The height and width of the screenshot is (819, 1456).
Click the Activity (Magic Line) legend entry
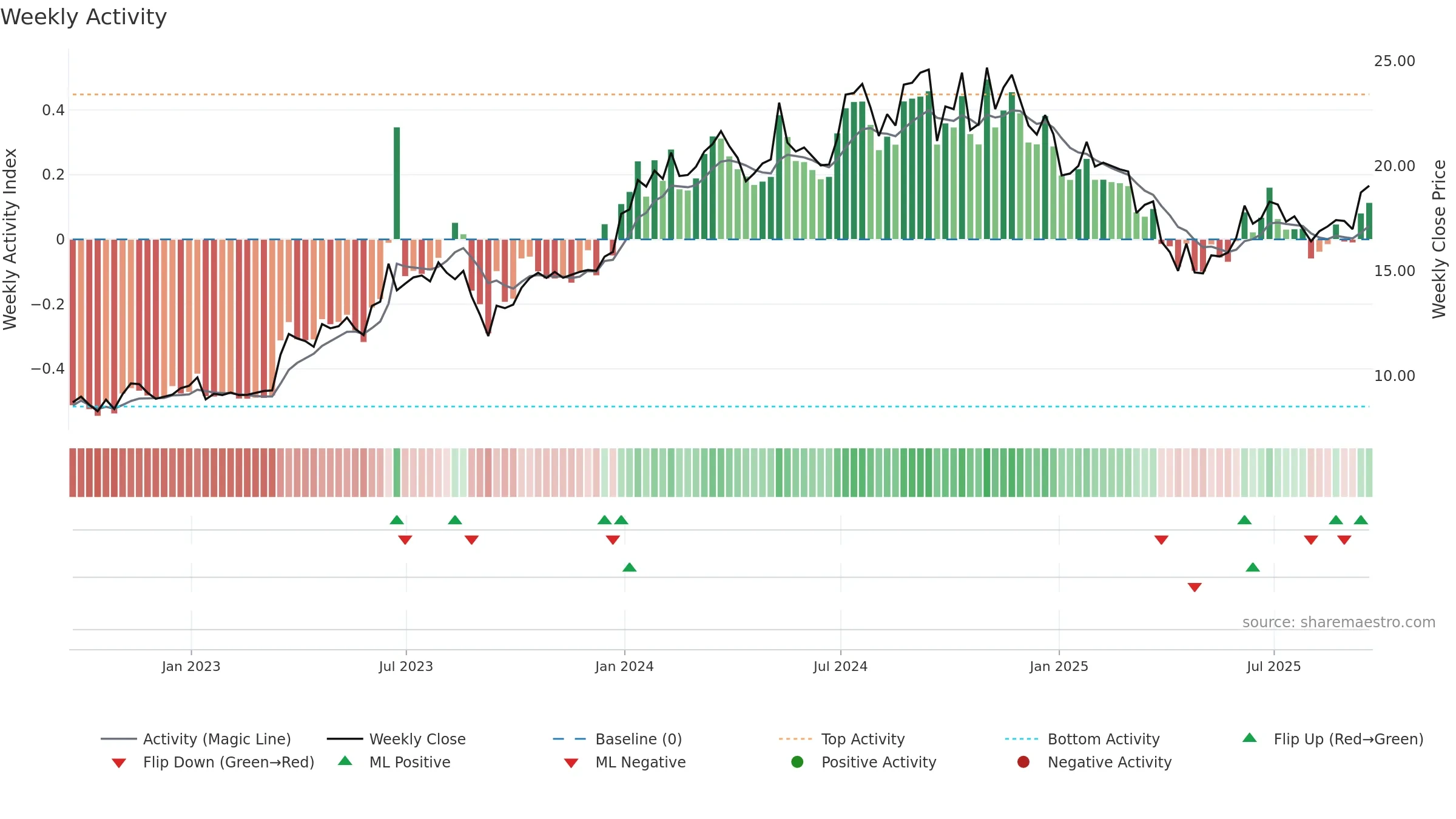pyautogui.click(x=196, y=739)
